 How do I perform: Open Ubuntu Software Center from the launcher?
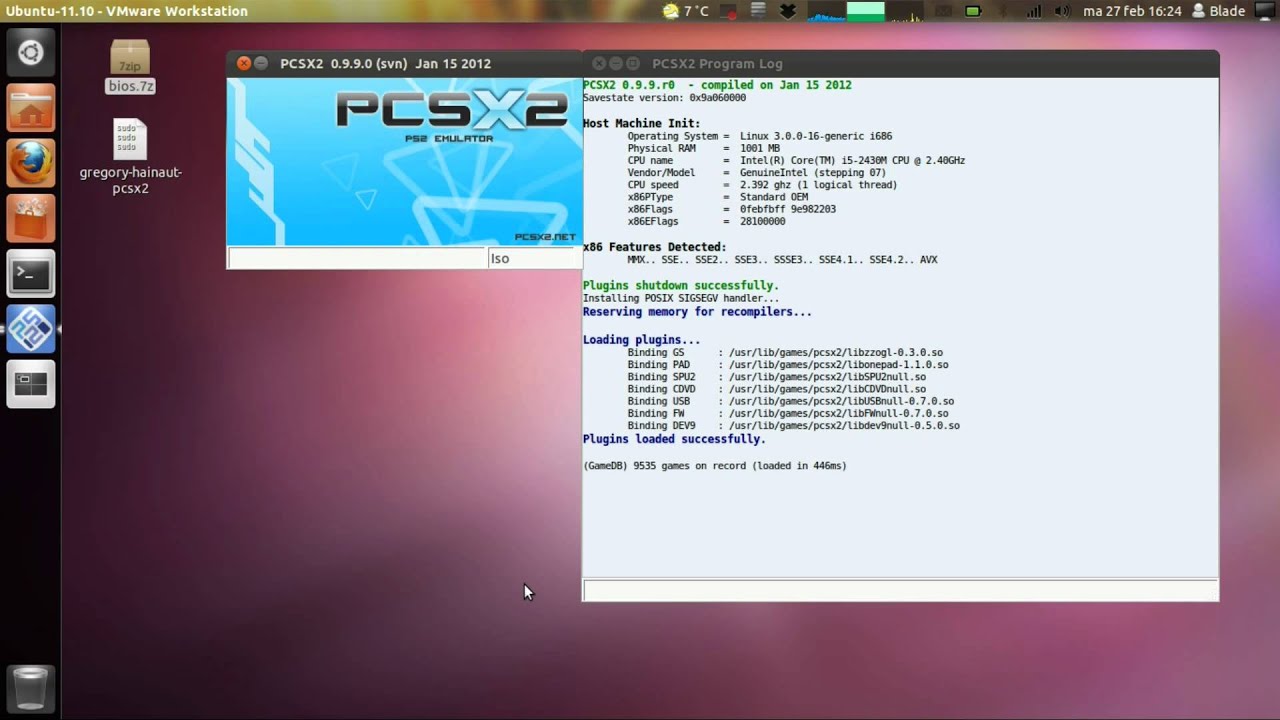(31, 218)
